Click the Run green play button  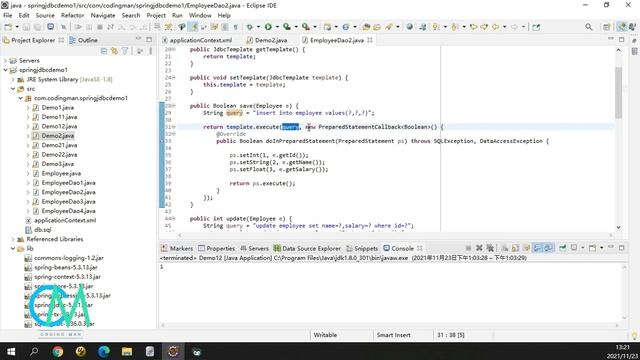[x=268, y=27]
